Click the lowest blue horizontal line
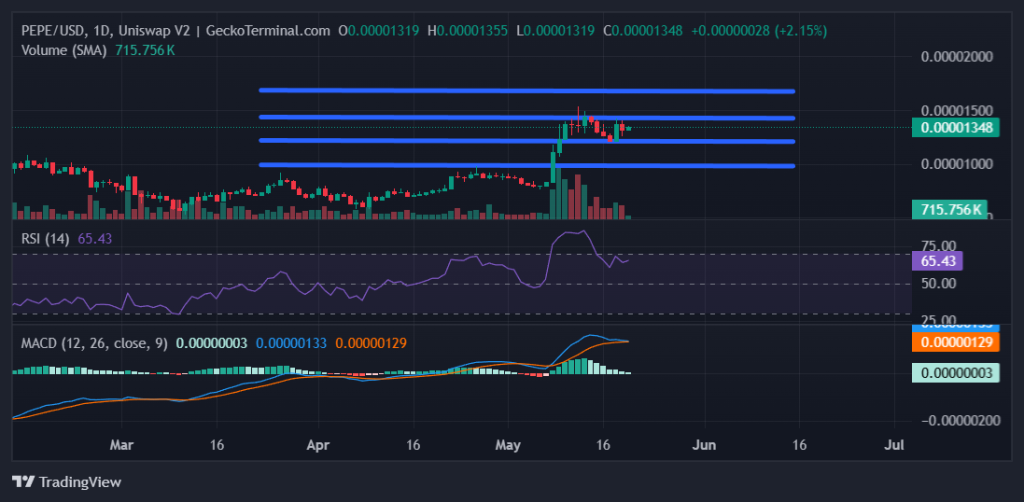 (x=526, y=166)
